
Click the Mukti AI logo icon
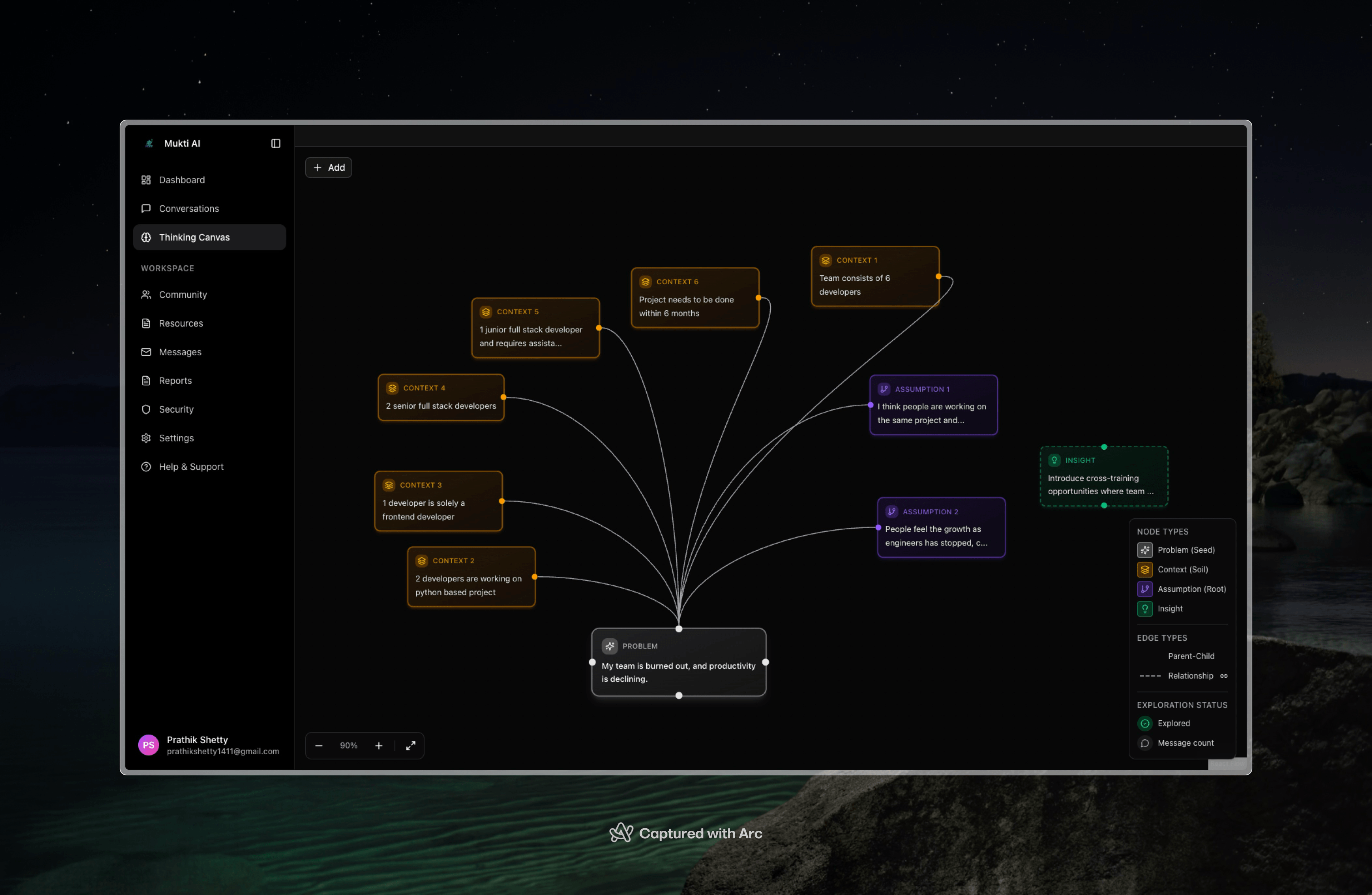(x=149, y=144)
